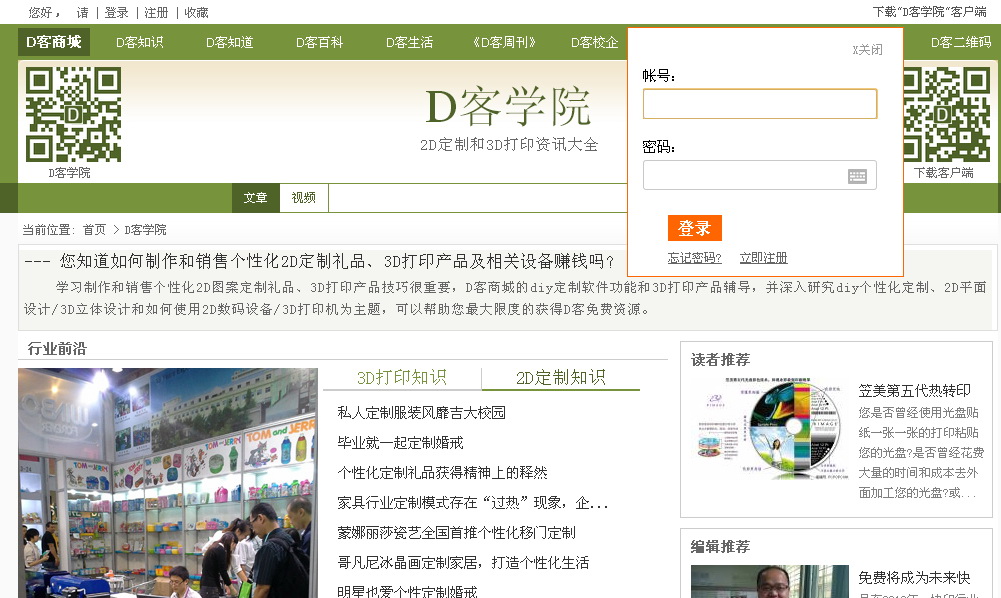
Task: Go to 《D客周刊》 in the navigation
Action: click(x=504, y=42)
